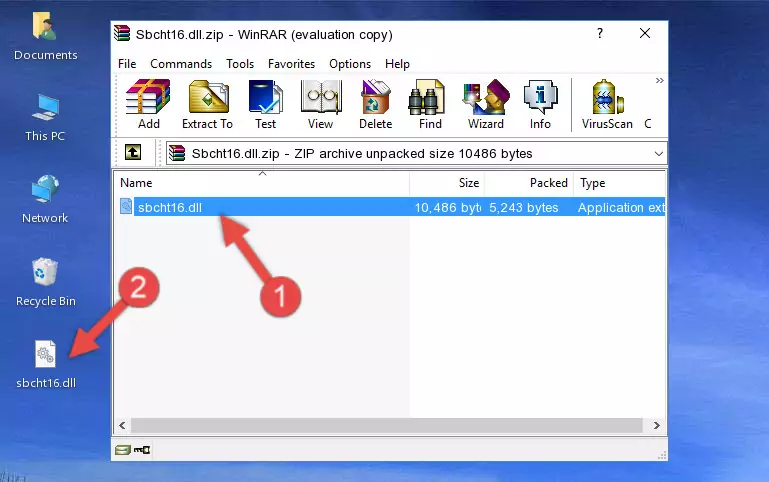This screenshot has width=769, height=482.
Task: Select the Network desktop icon
Action: [45, 200]
